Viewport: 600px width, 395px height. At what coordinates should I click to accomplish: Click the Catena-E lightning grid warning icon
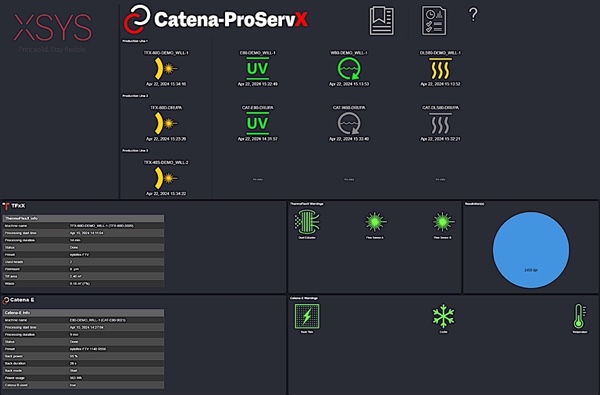point(307,316)
